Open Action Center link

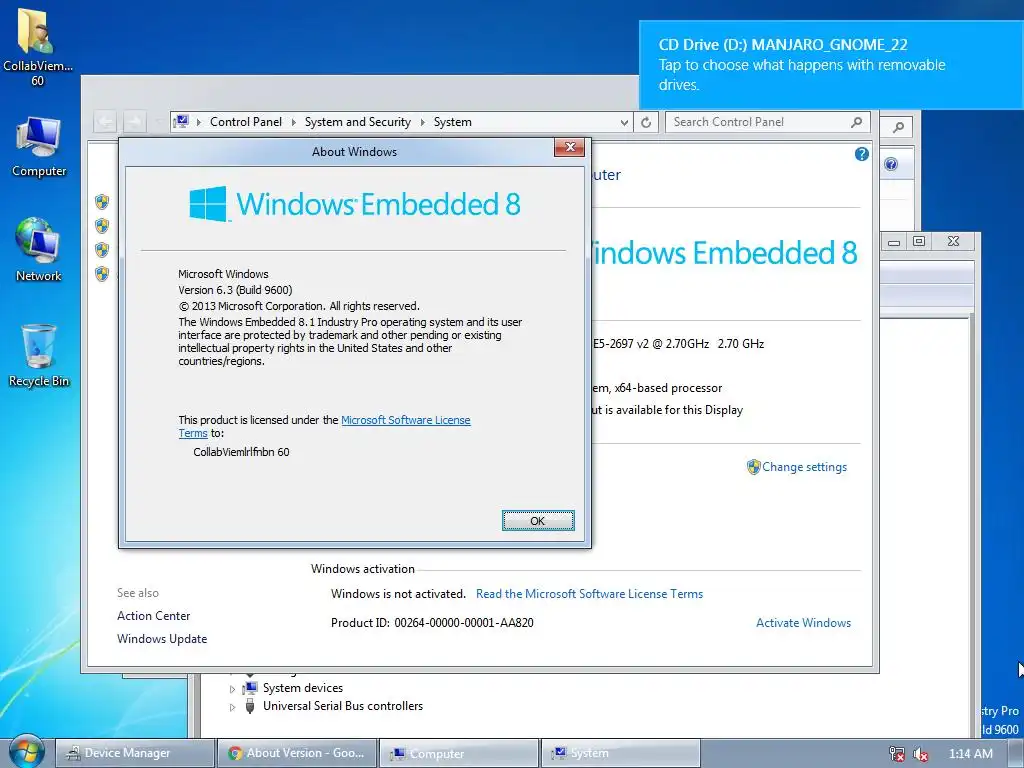[153, 616]
